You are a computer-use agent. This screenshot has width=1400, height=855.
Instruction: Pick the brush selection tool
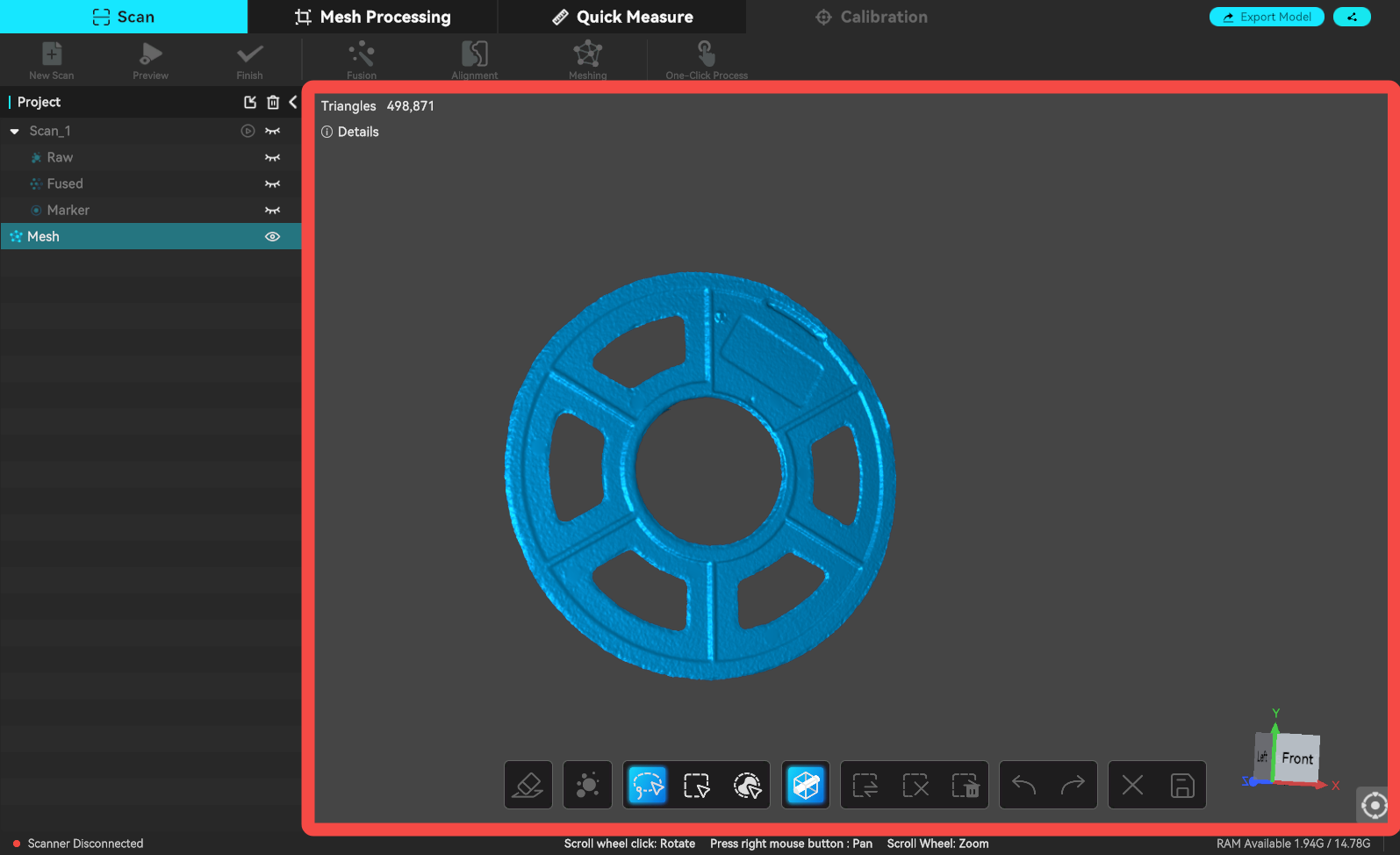[747, 785]
